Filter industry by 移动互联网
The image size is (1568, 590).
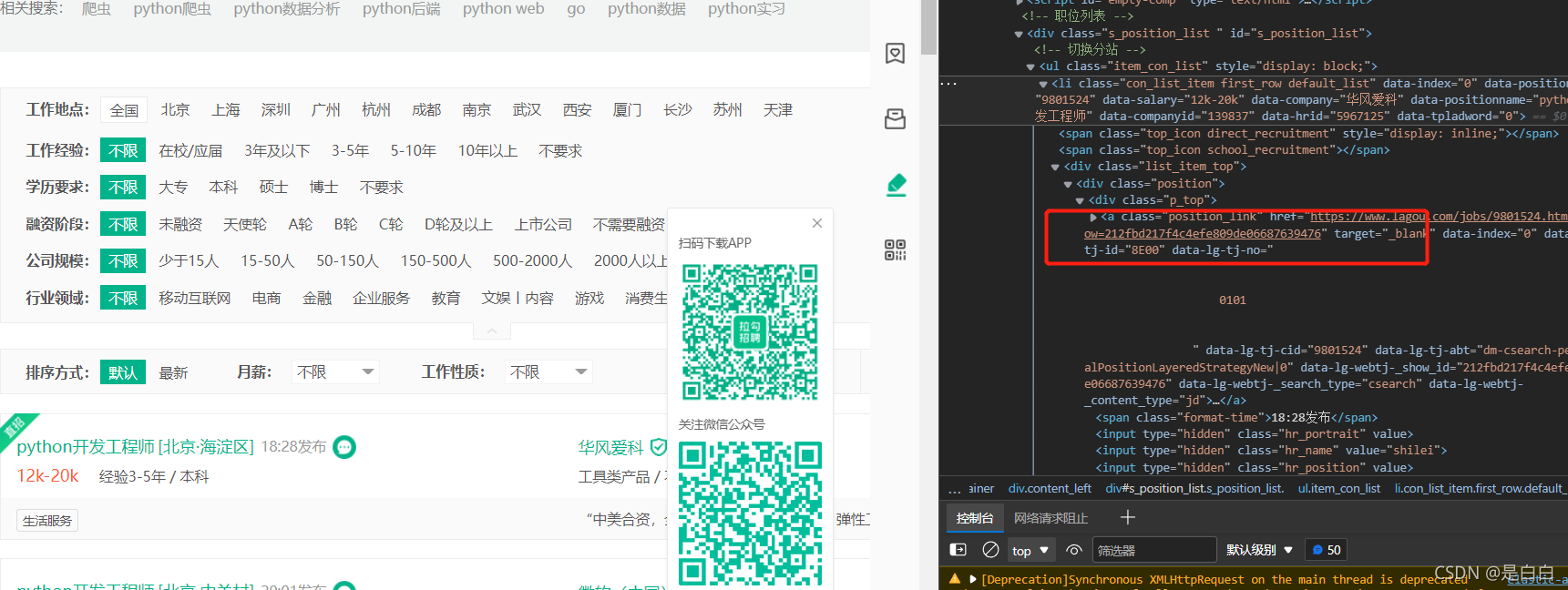coord(195,299)
